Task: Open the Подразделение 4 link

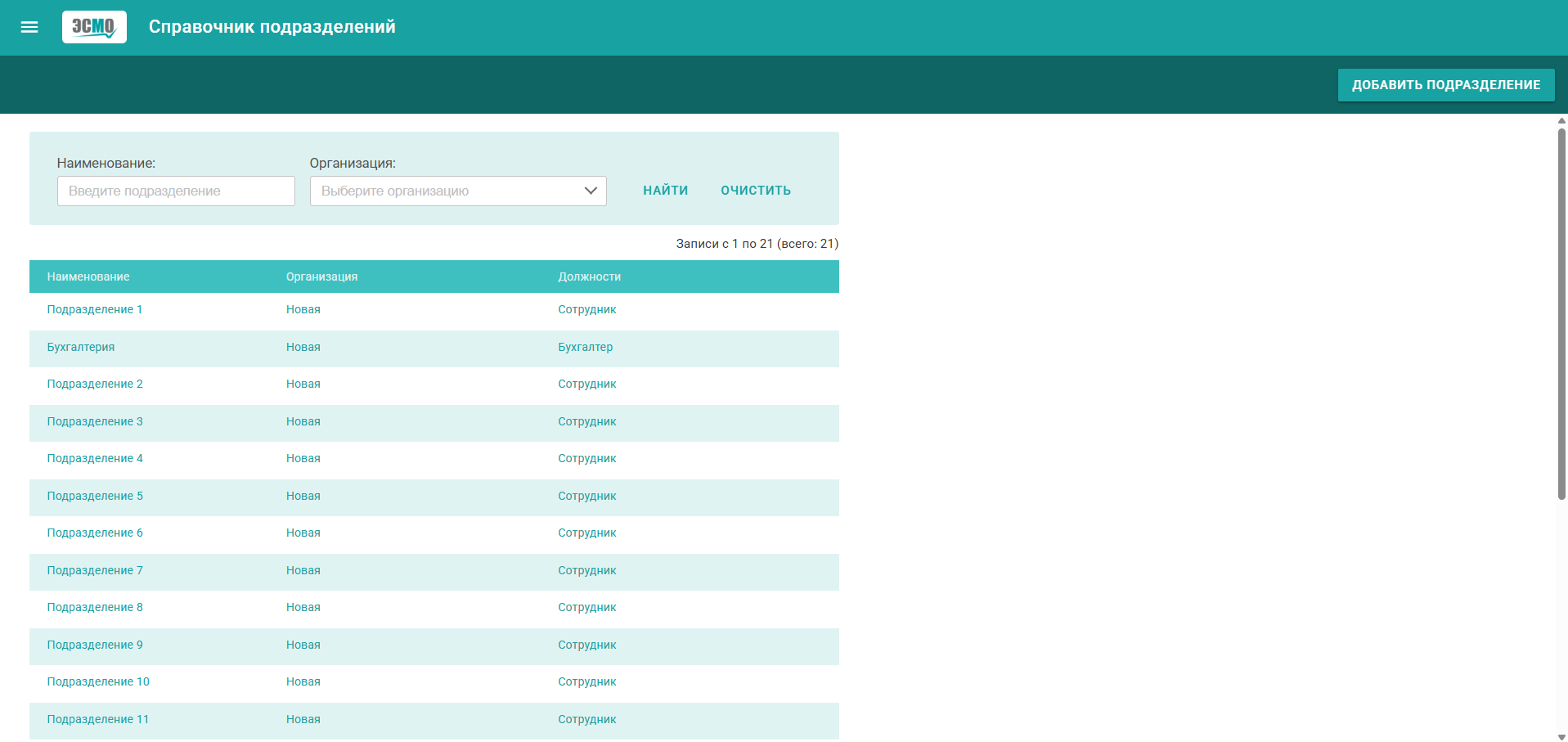Action: click(x=95, y=458)
